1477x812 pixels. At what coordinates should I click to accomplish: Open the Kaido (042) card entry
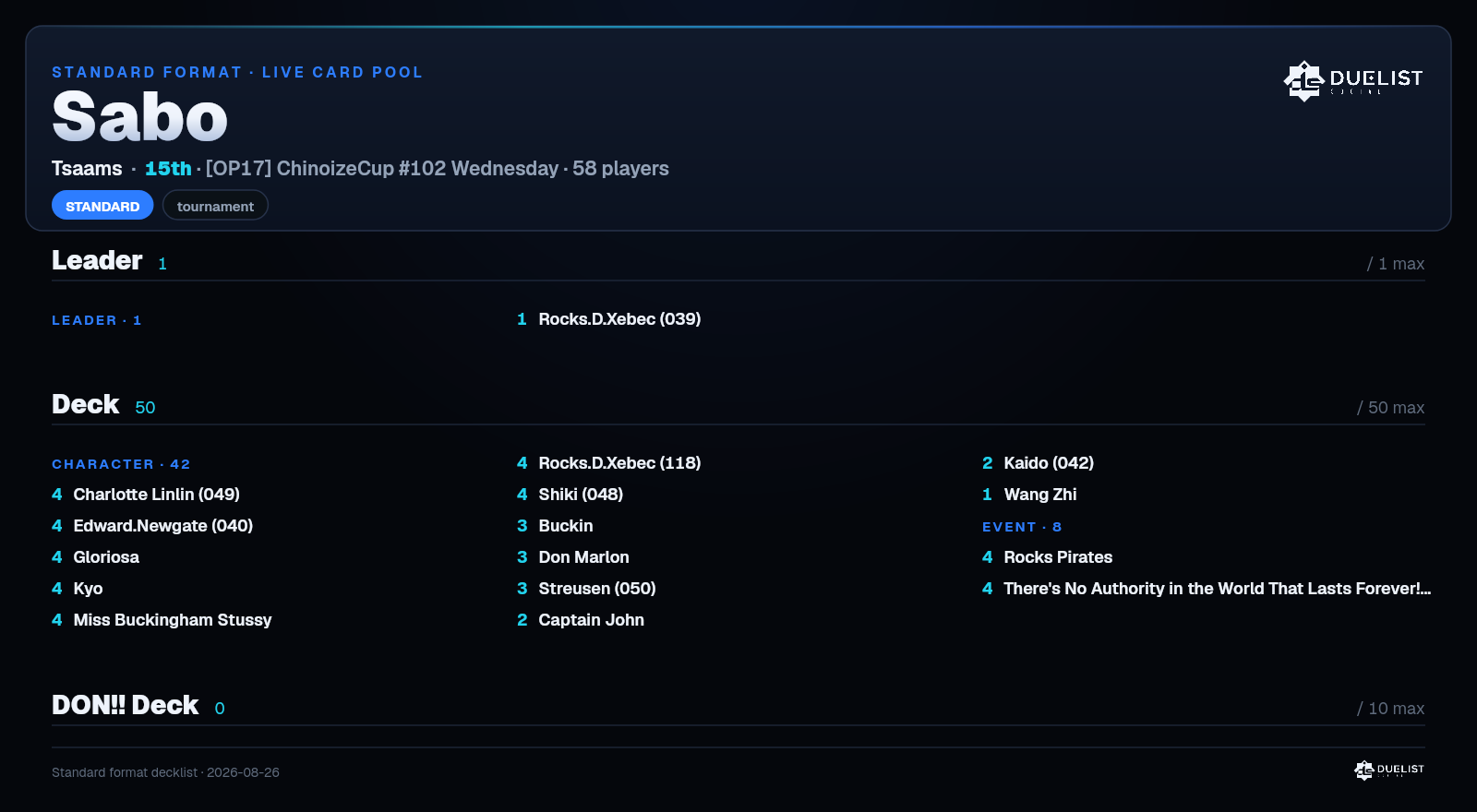[x=1039, y=463]
